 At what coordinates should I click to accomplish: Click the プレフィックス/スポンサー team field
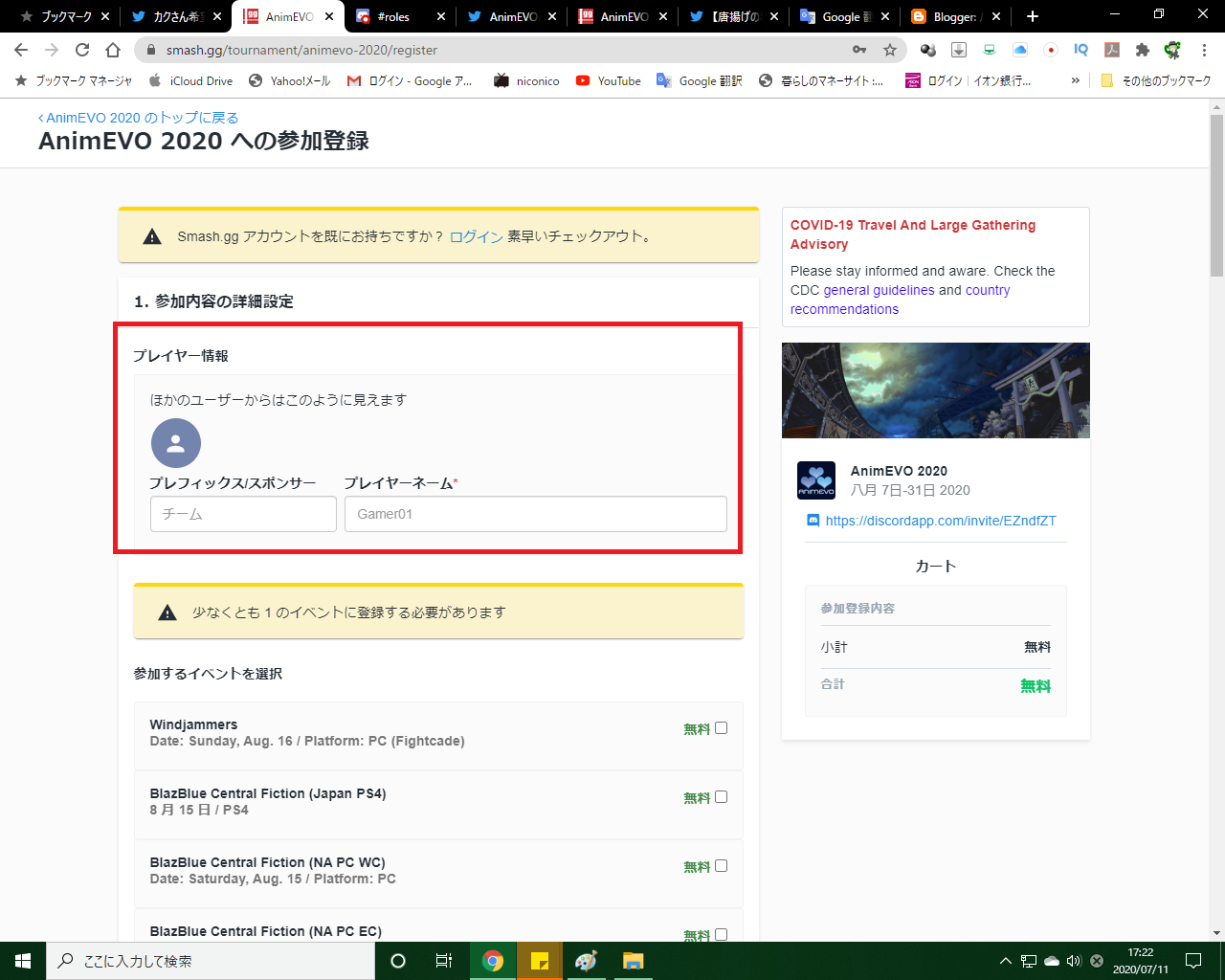243,514
